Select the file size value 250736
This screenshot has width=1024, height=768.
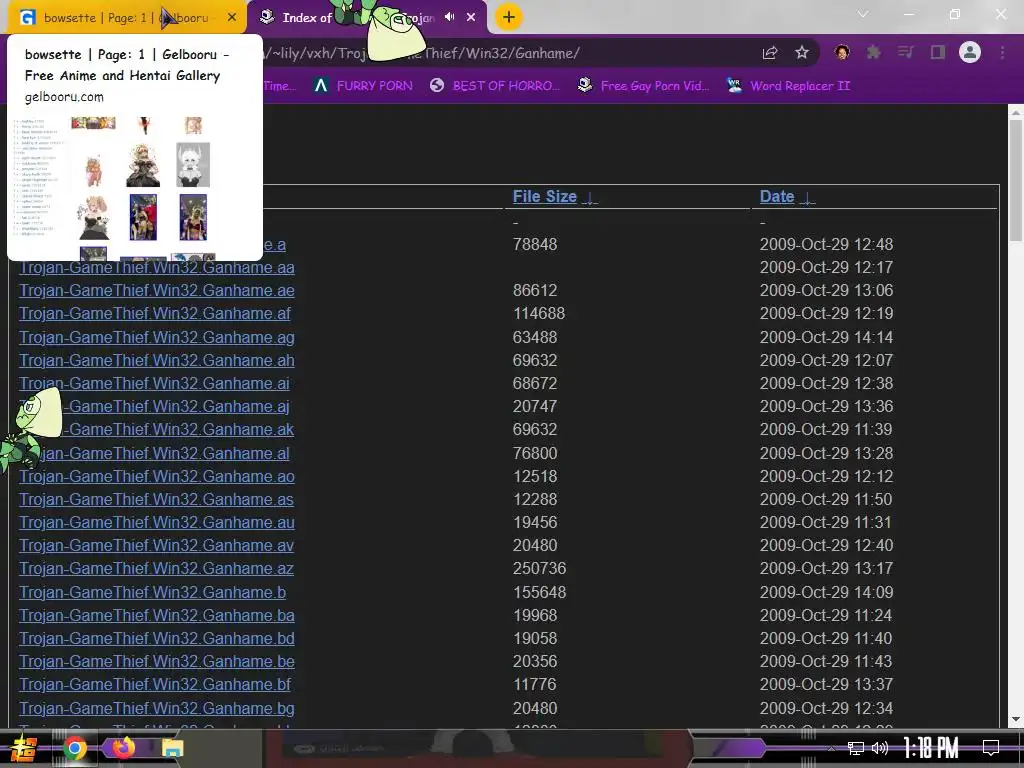pos(539,568)
